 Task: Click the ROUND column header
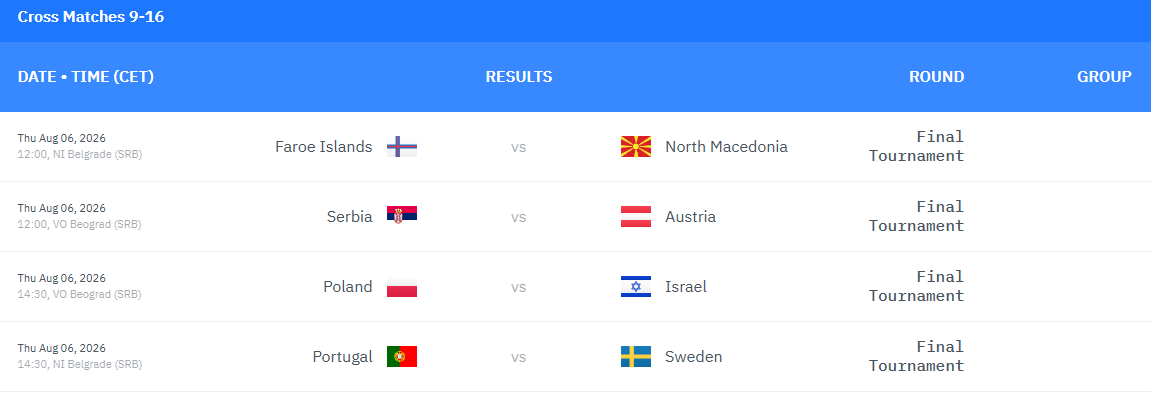pos(937,77)
